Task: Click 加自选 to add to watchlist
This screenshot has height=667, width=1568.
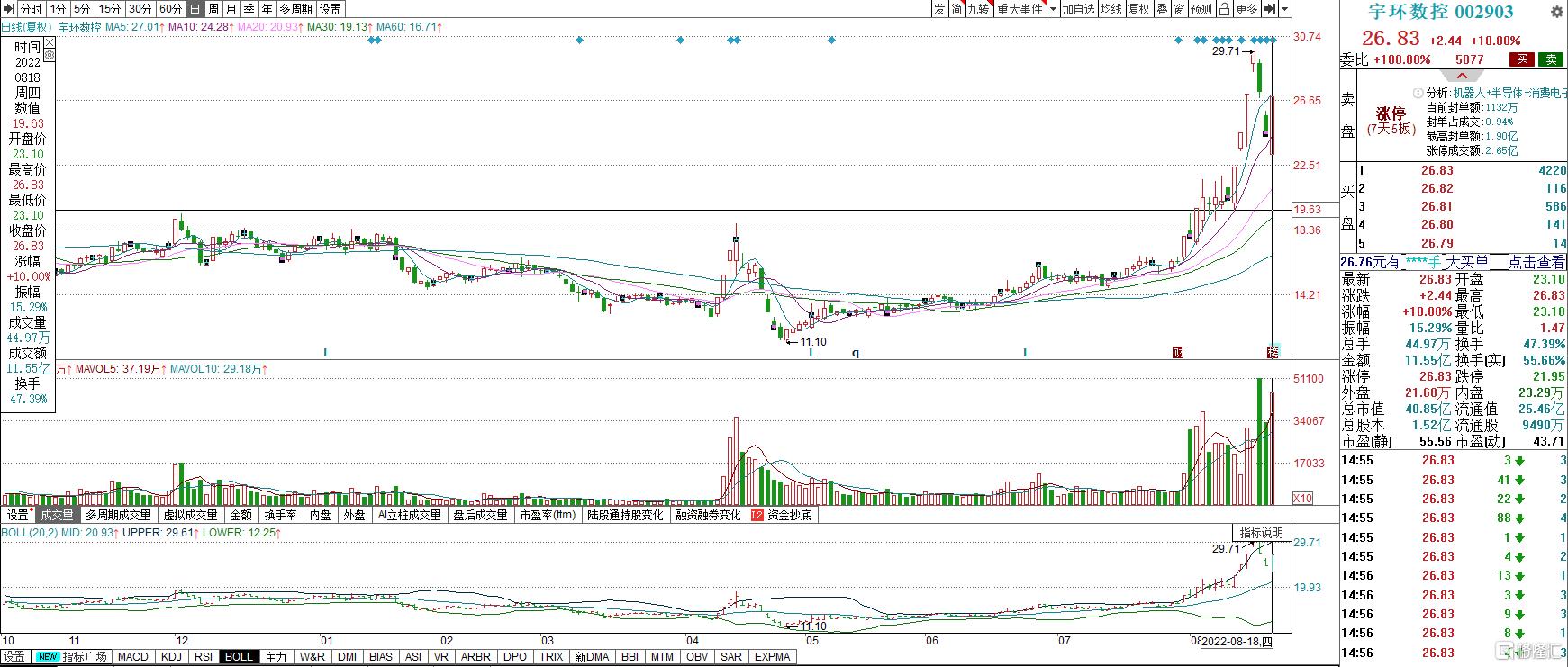Action: point(1077,9)
